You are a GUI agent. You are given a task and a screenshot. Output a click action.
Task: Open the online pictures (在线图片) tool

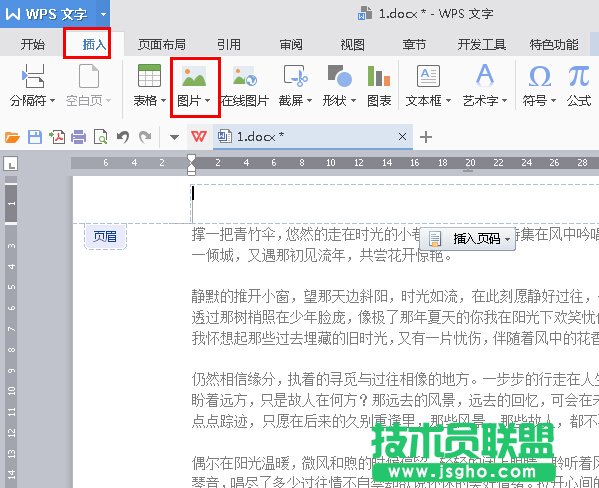[x=244, y=76]
